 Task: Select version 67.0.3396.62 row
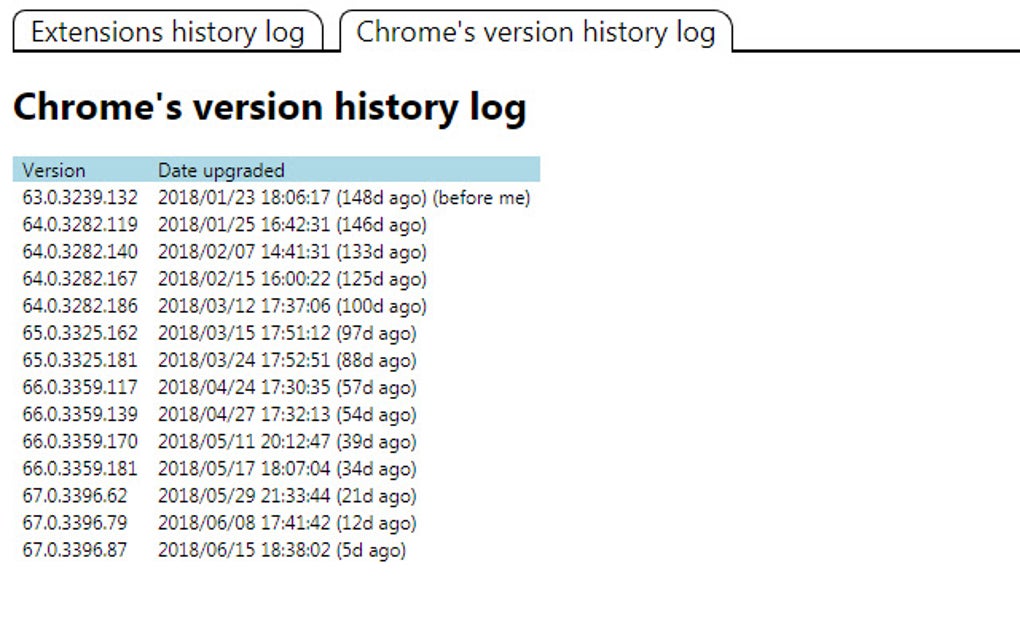pos(75,495)
